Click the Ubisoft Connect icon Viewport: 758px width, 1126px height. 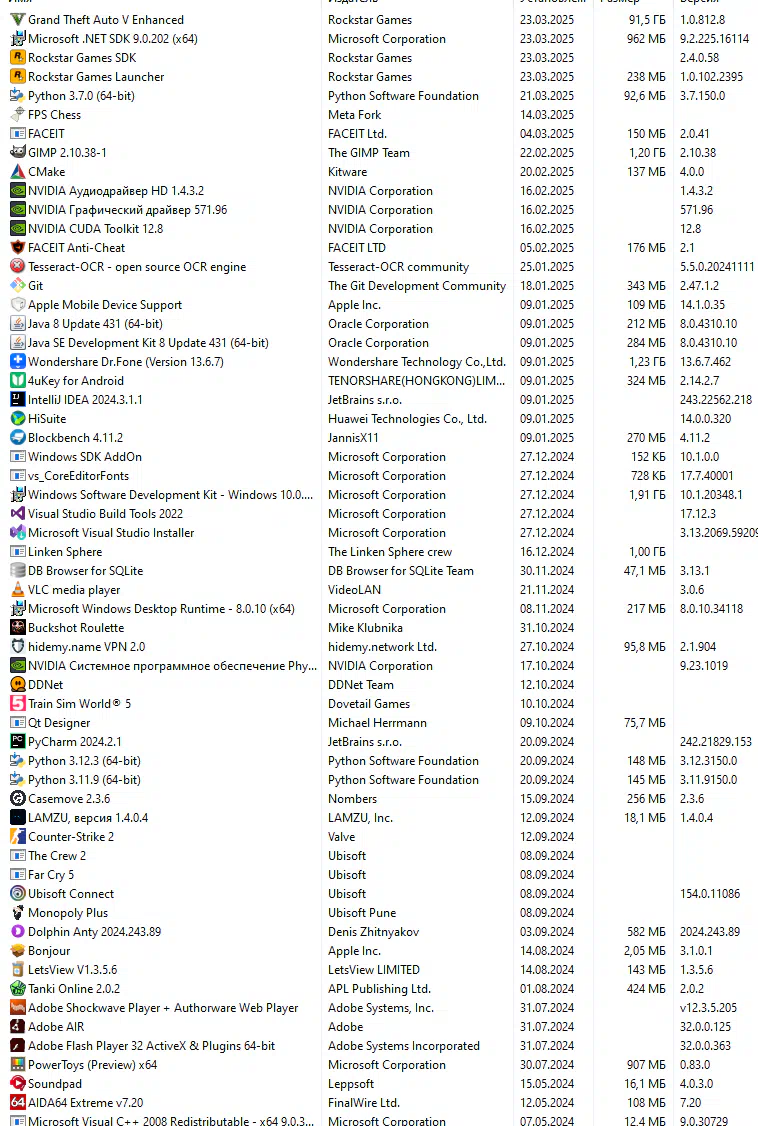point(17,894)
